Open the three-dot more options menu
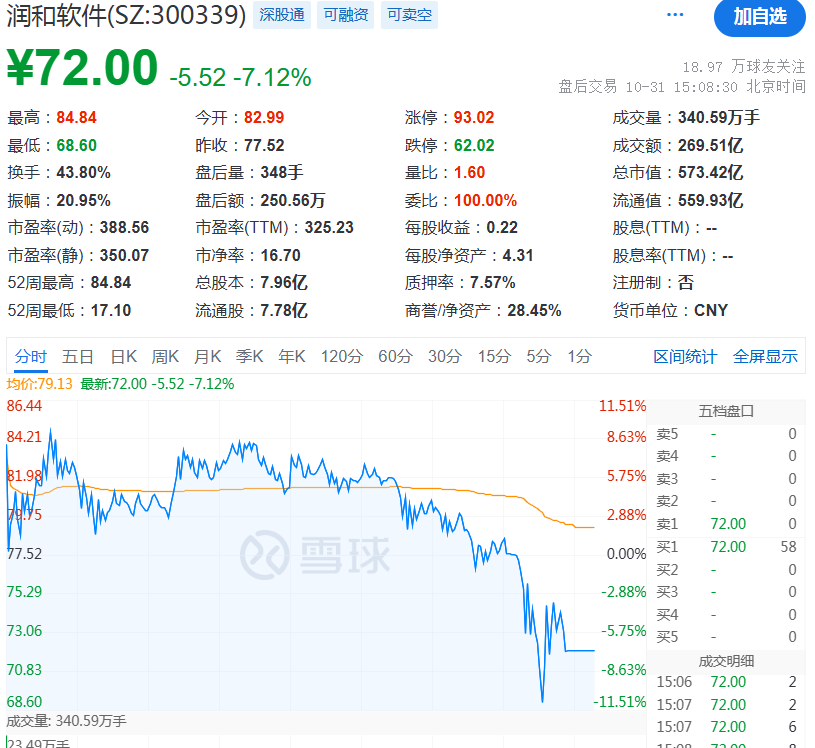 pyautogui.click(x=676, y=15)
